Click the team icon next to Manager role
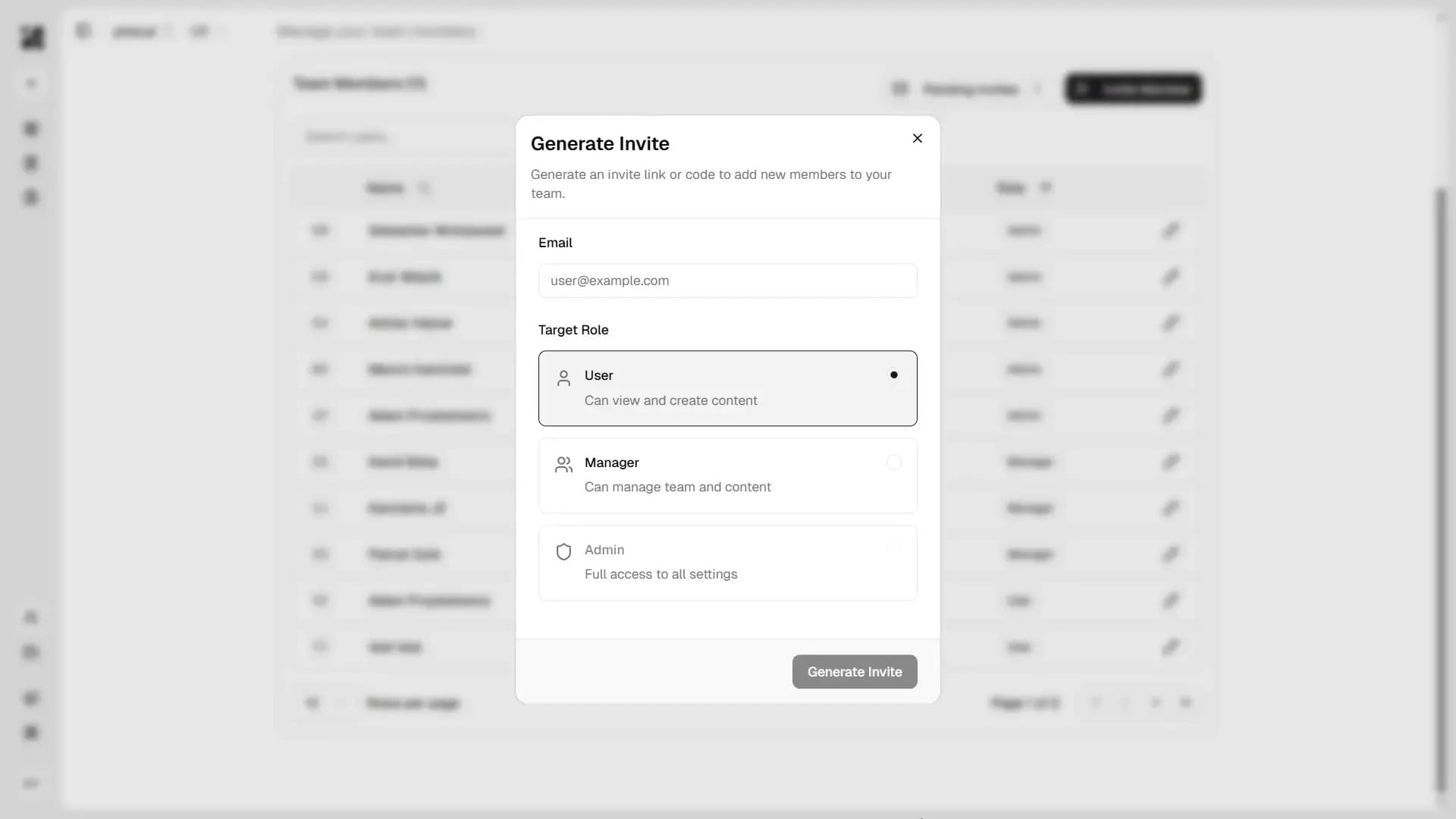The height and width of the screenshot is (819, 1456). pos(563,464)
